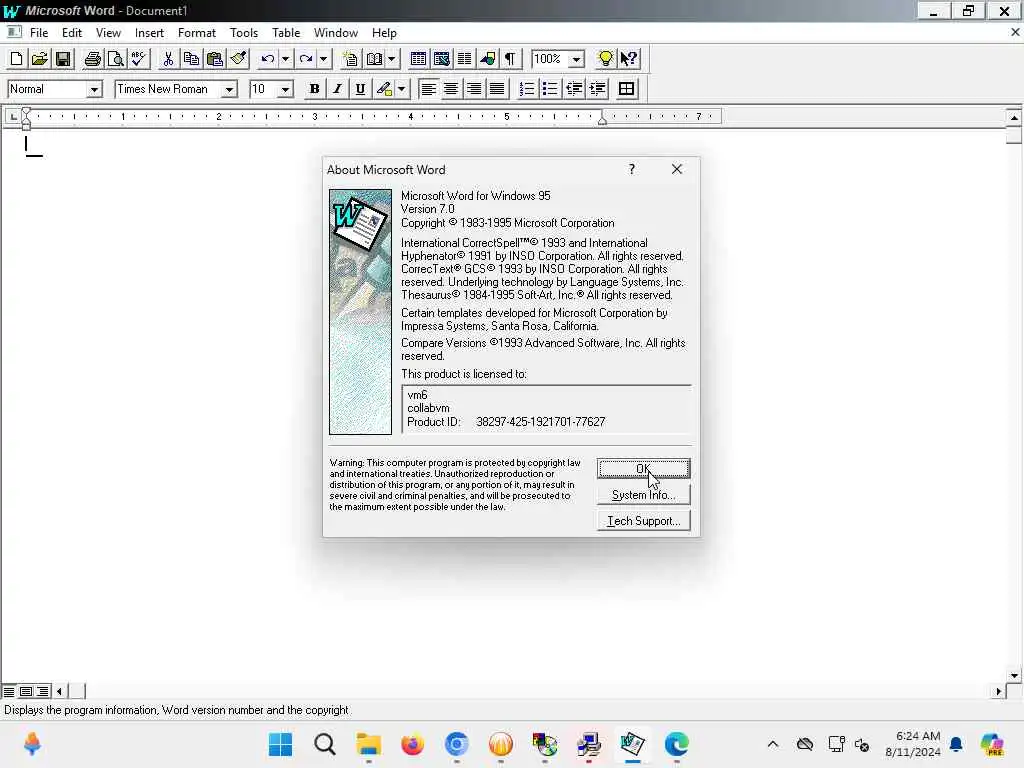Viewport: 1024px width, 768px height.
Task: Undo the last action with the Undo arrow
Action: pos(267,59)
